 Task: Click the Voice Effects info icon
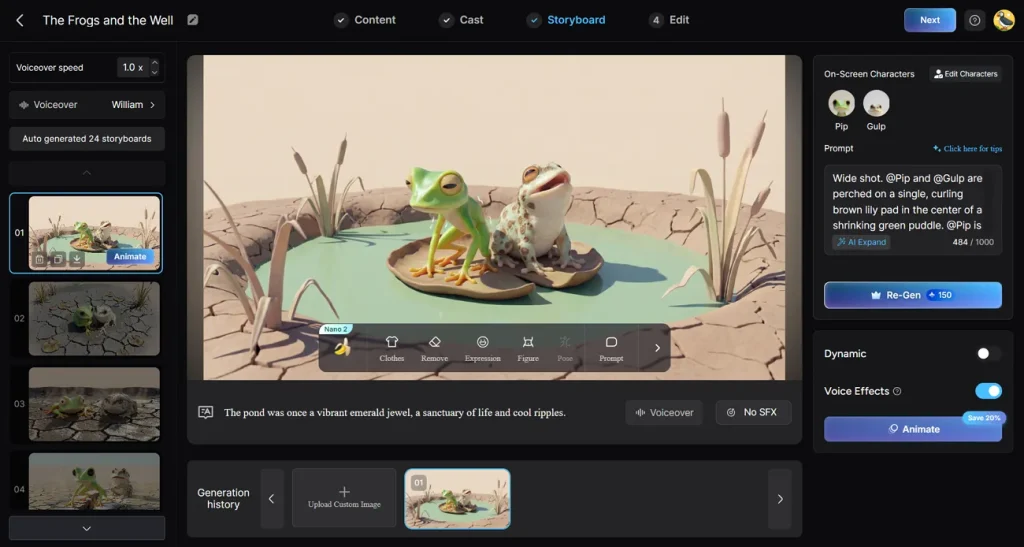coord(897,391)
